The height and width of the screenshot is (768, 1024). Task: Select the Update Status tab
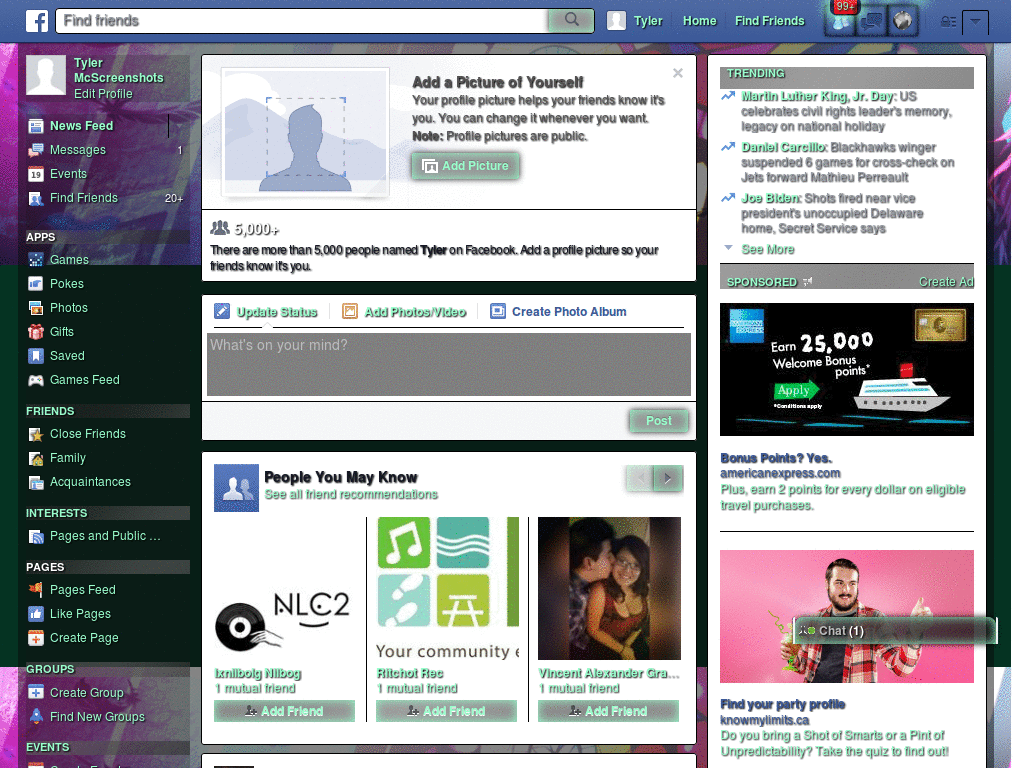pyautogui.click(x=266, y=312)
